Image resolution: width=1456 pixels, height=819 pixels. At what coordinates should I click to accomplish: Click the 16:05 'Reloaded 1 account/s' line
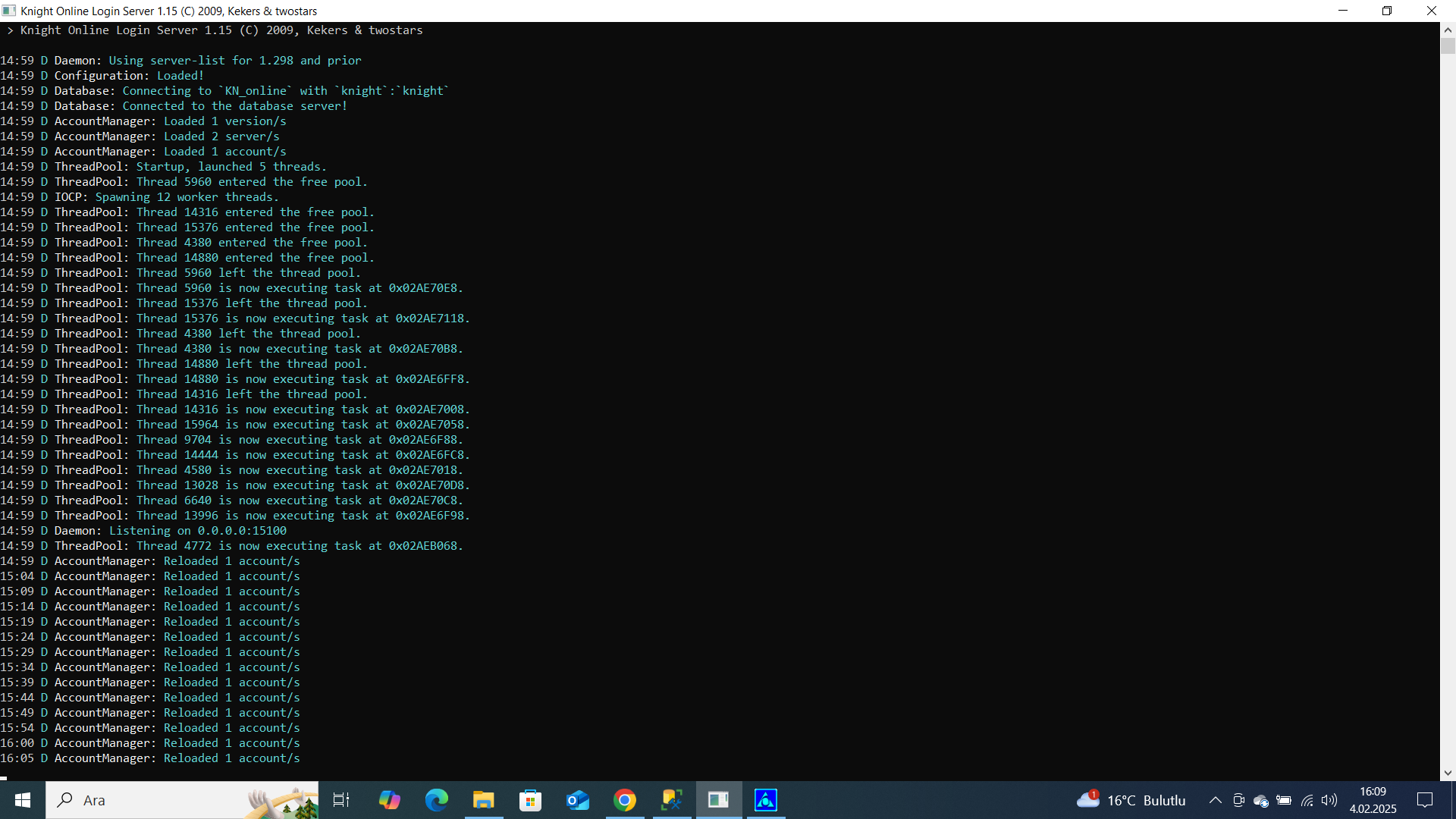[x=150, y=758]
